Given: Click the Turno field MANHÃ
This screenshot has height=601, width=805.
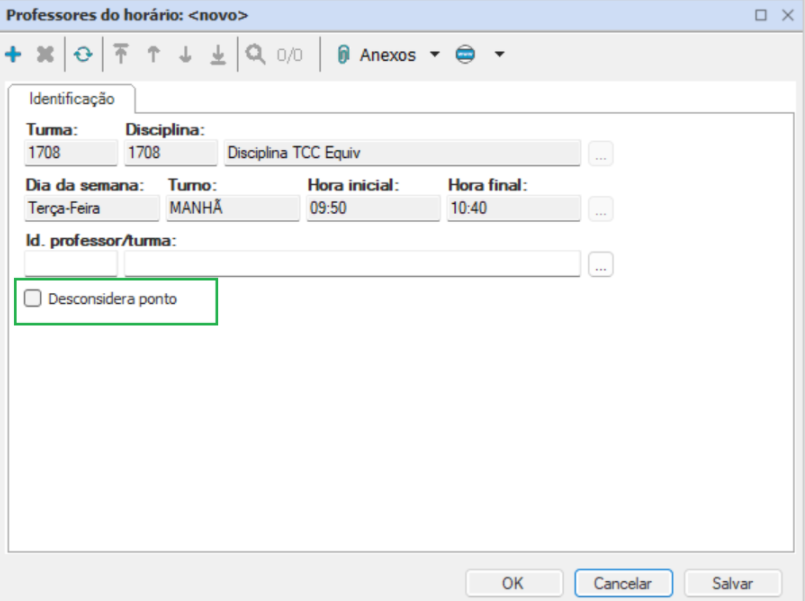Looking at the screenshot, I should (233, 208).
